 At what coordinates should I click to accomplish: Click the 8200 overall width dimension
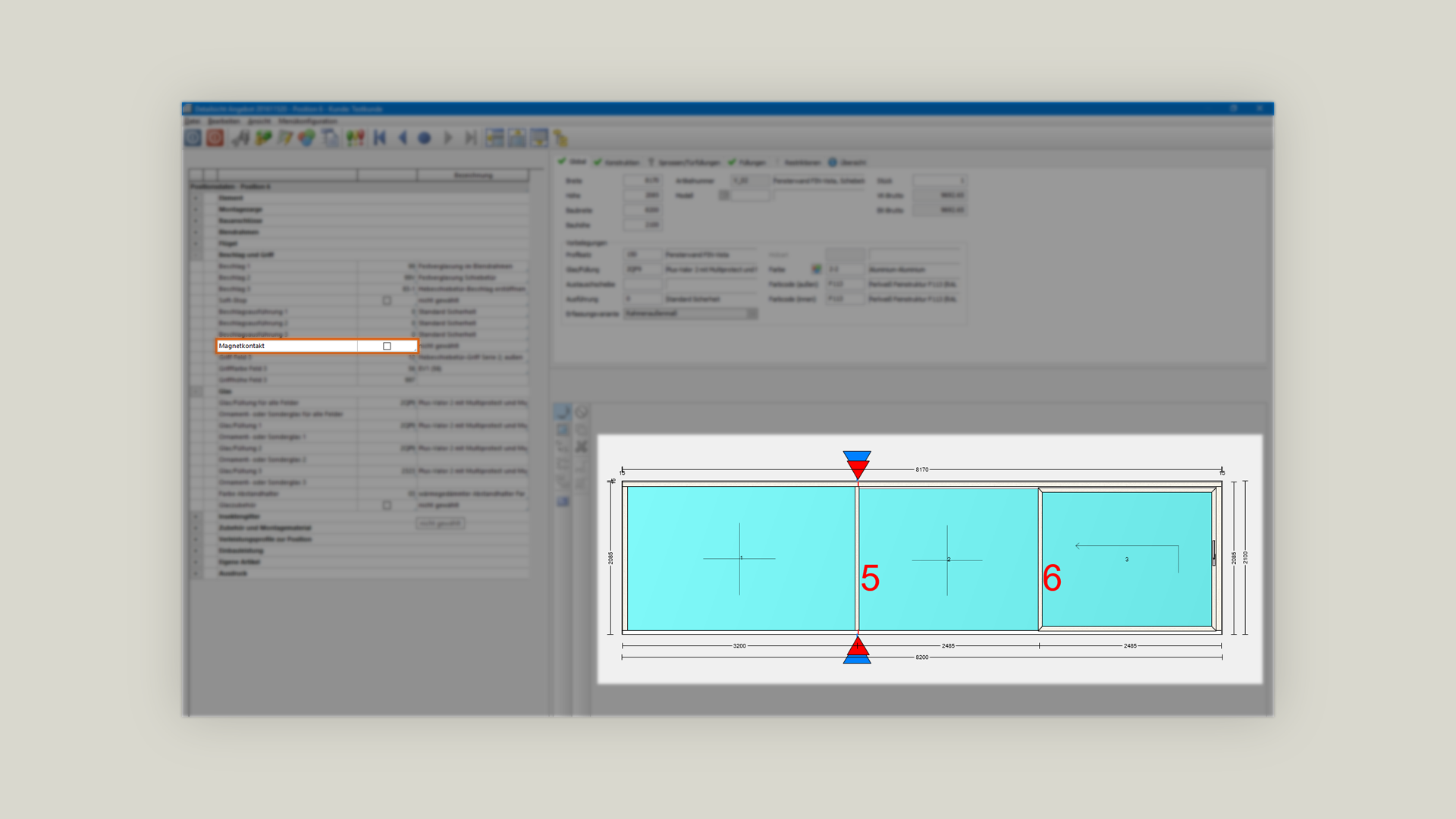point(922,657)
